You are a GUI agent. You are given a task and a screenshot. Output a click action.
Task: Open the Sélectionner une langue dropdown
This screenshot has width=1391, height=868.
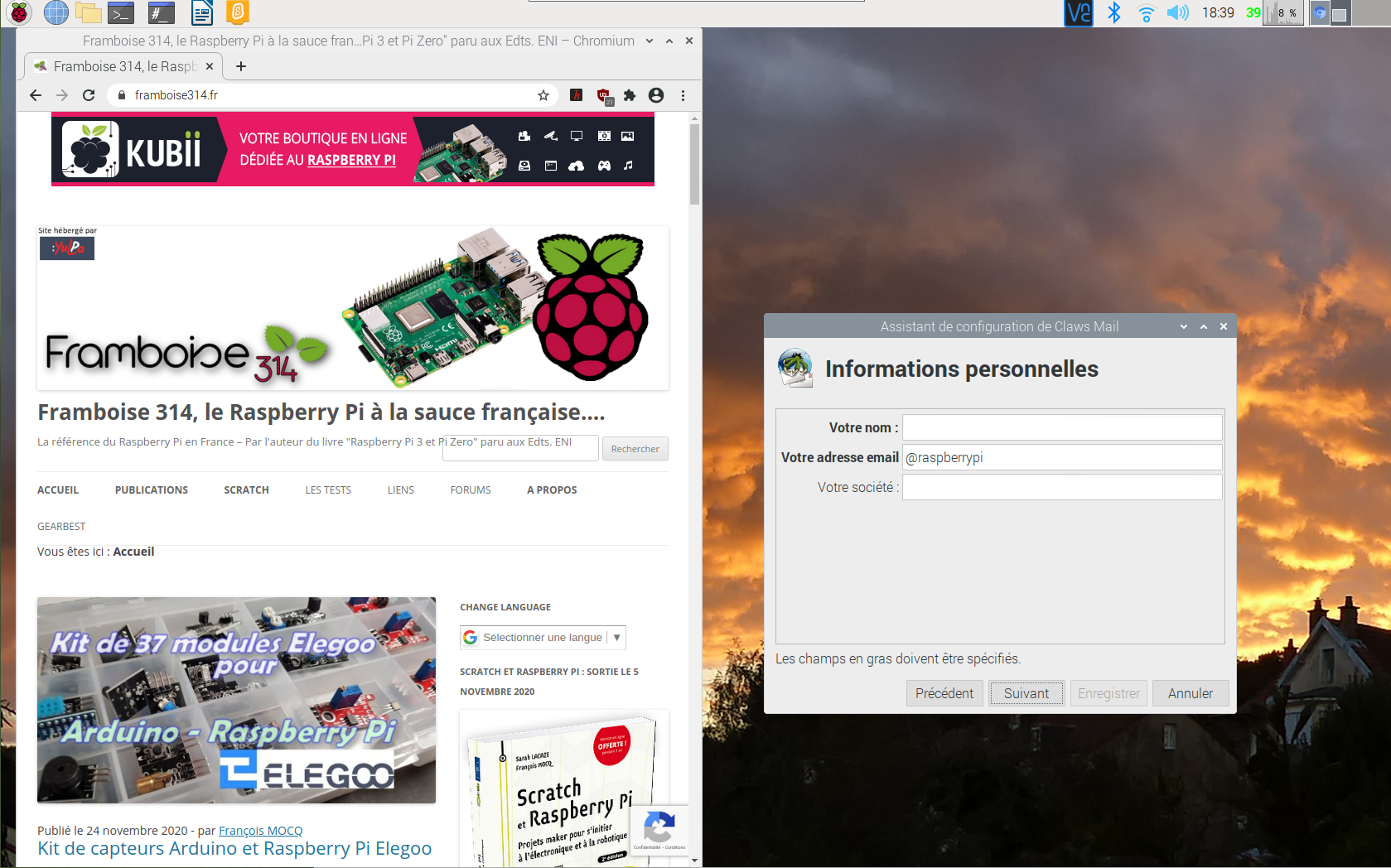[543, 637]
